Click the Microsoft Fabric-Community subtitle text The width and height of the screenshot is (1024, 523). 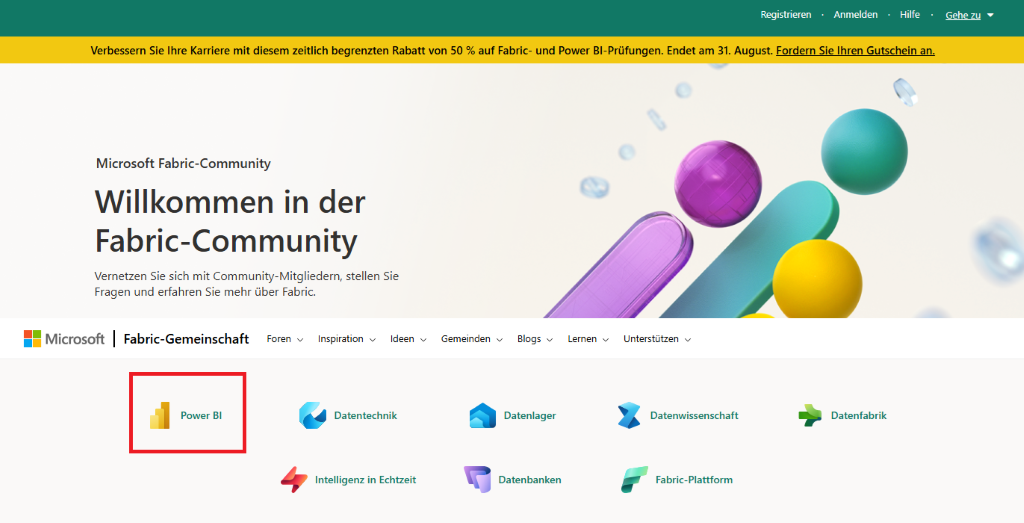point(184,163)
